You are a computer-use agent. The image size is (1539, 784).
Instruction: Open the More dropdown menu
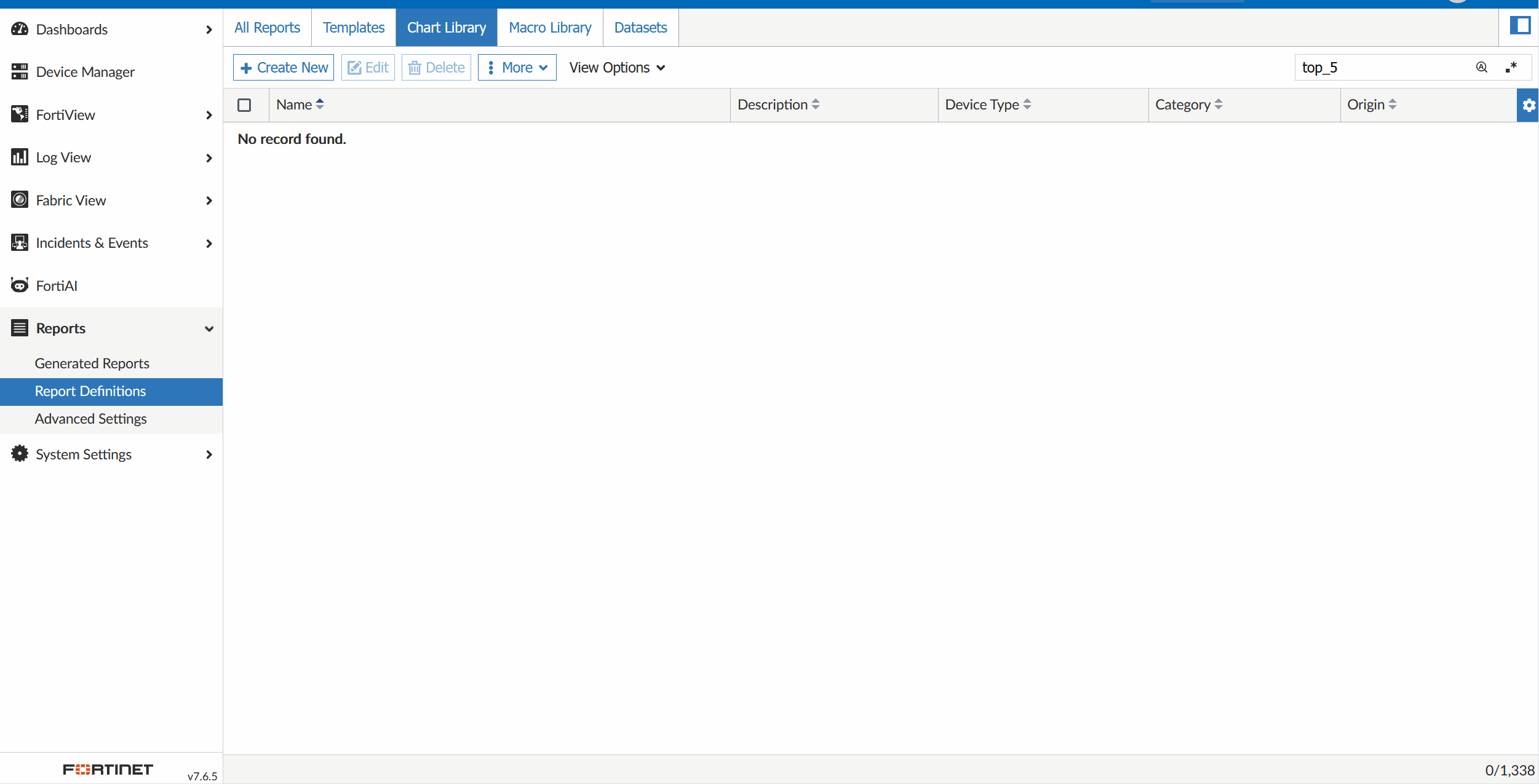[x=517, y=68]
